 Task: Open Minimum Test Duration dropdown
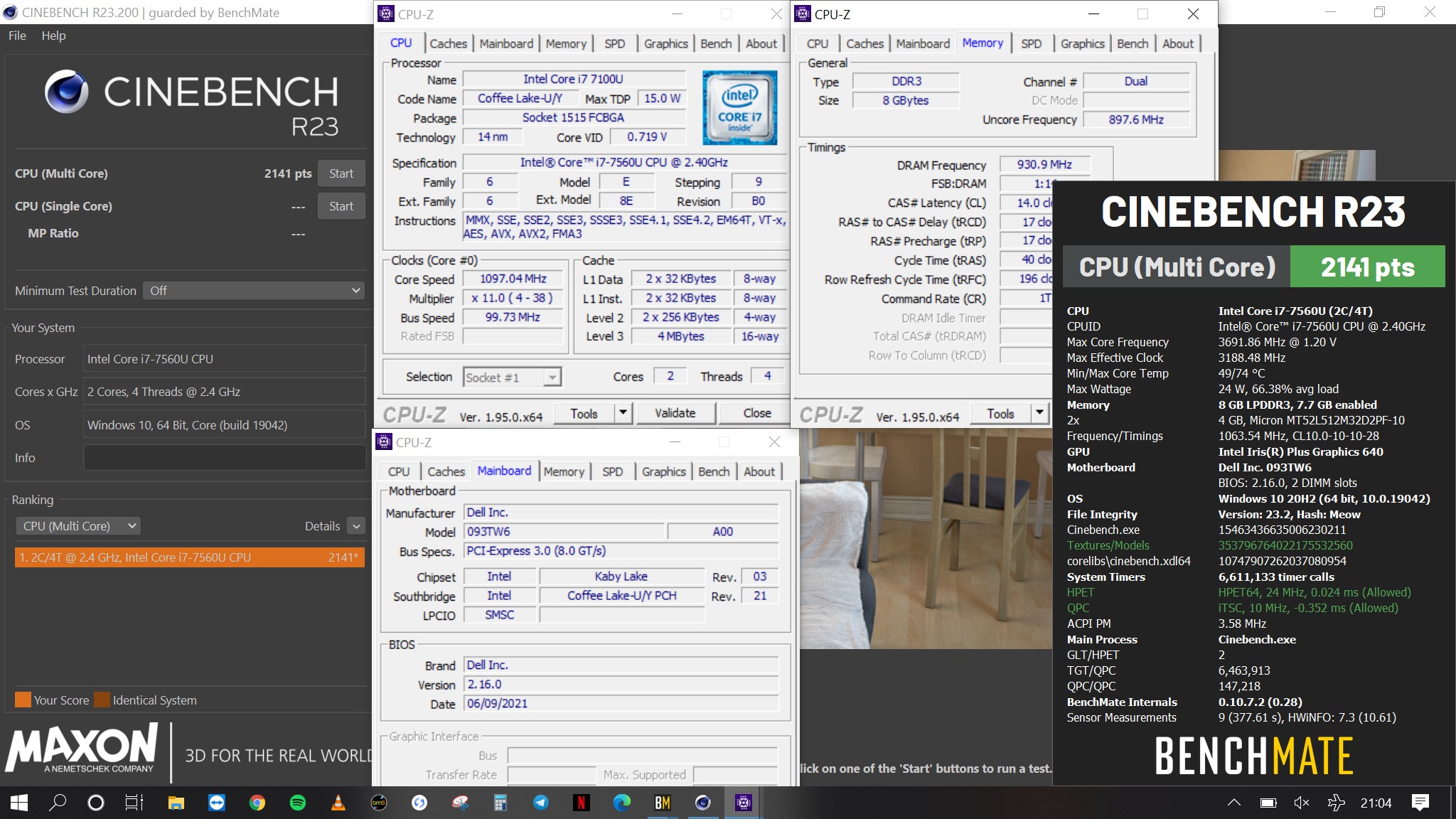point(255,291)
